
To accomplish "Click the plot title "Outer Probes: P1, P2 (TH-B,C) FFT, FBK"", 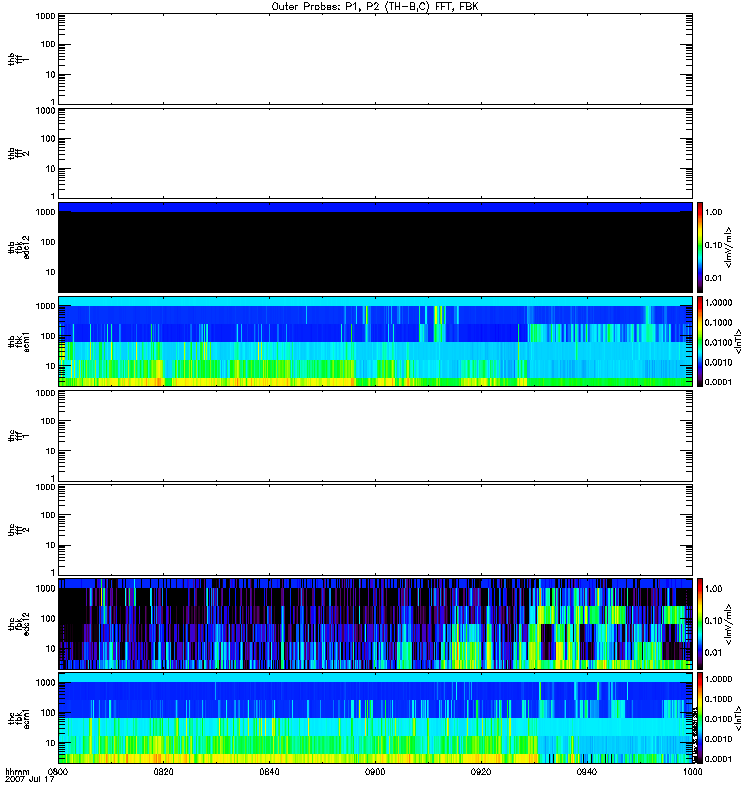I will pyautogui.click(x=375, y=7).
